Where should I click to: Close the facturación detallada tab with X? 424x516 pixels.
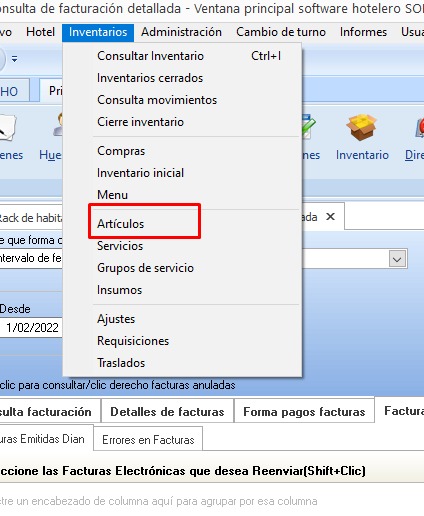click(x=330, y=217)
